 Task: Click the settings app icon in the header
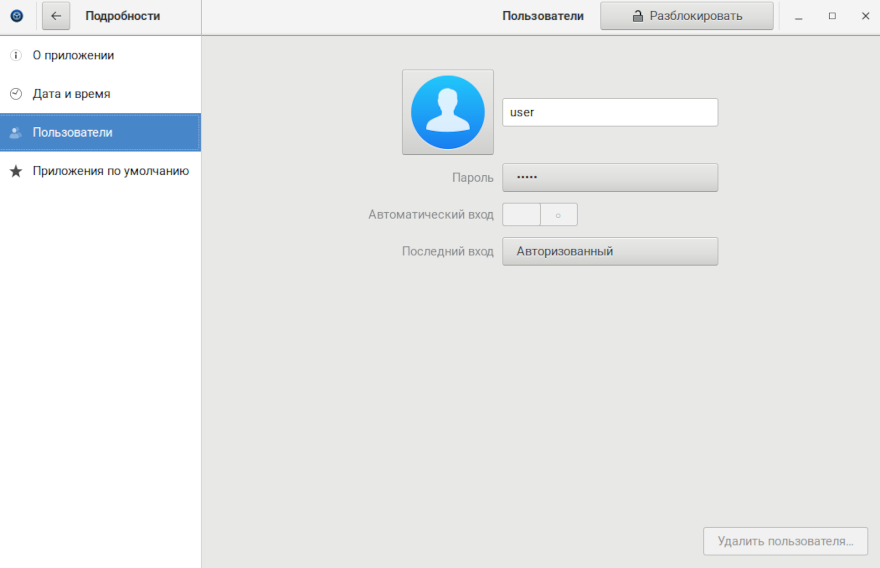click(x=16, y=16)
